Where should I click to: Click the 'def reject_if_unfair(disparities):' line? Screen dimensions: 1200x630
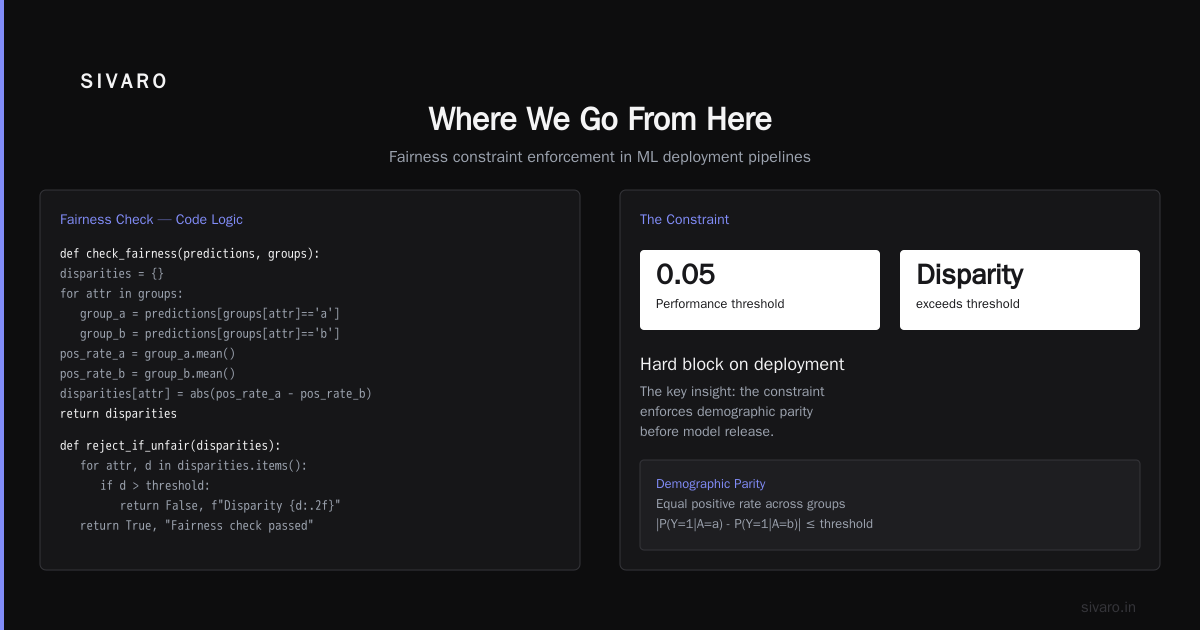coord(171,446)
